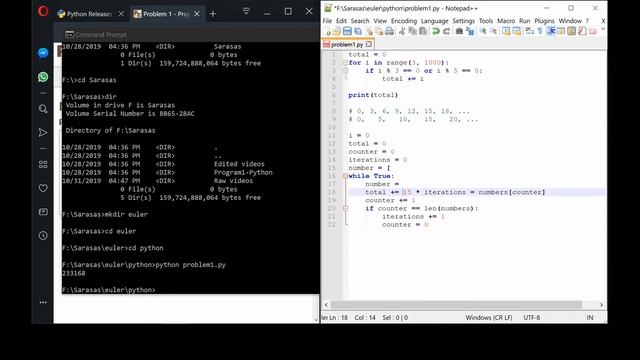The height and width of the screenshot is (360, 640).
Task: Click the Save All toolbar icon
Action: coord(358,31)
